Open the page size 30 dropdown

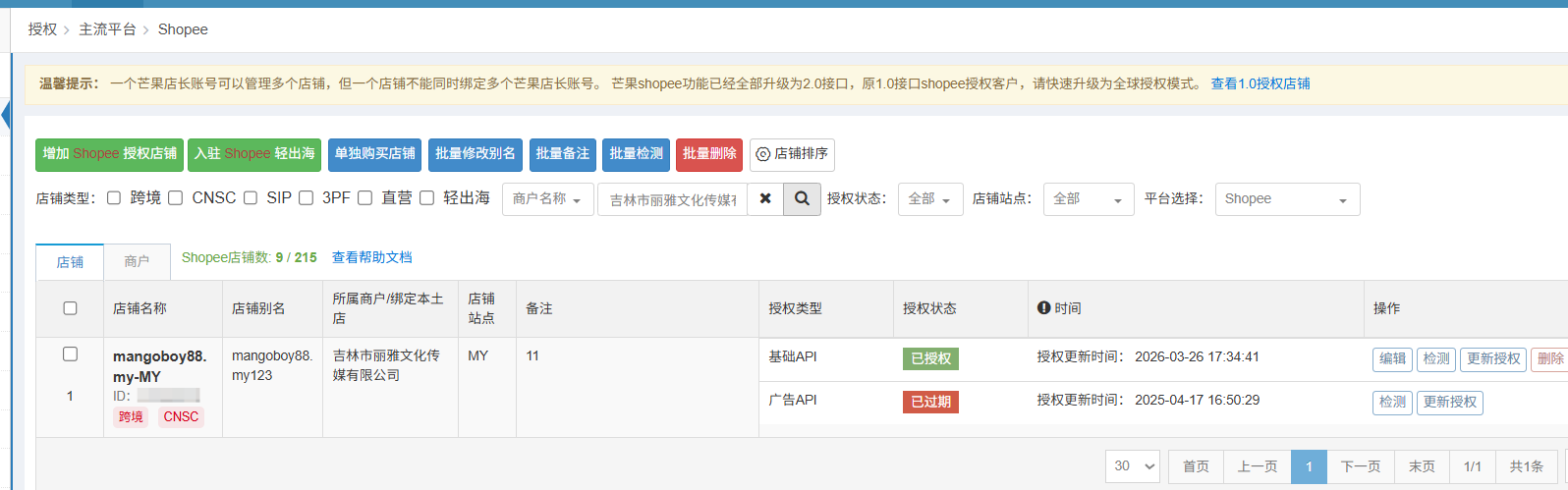[x=1133, y=466]
